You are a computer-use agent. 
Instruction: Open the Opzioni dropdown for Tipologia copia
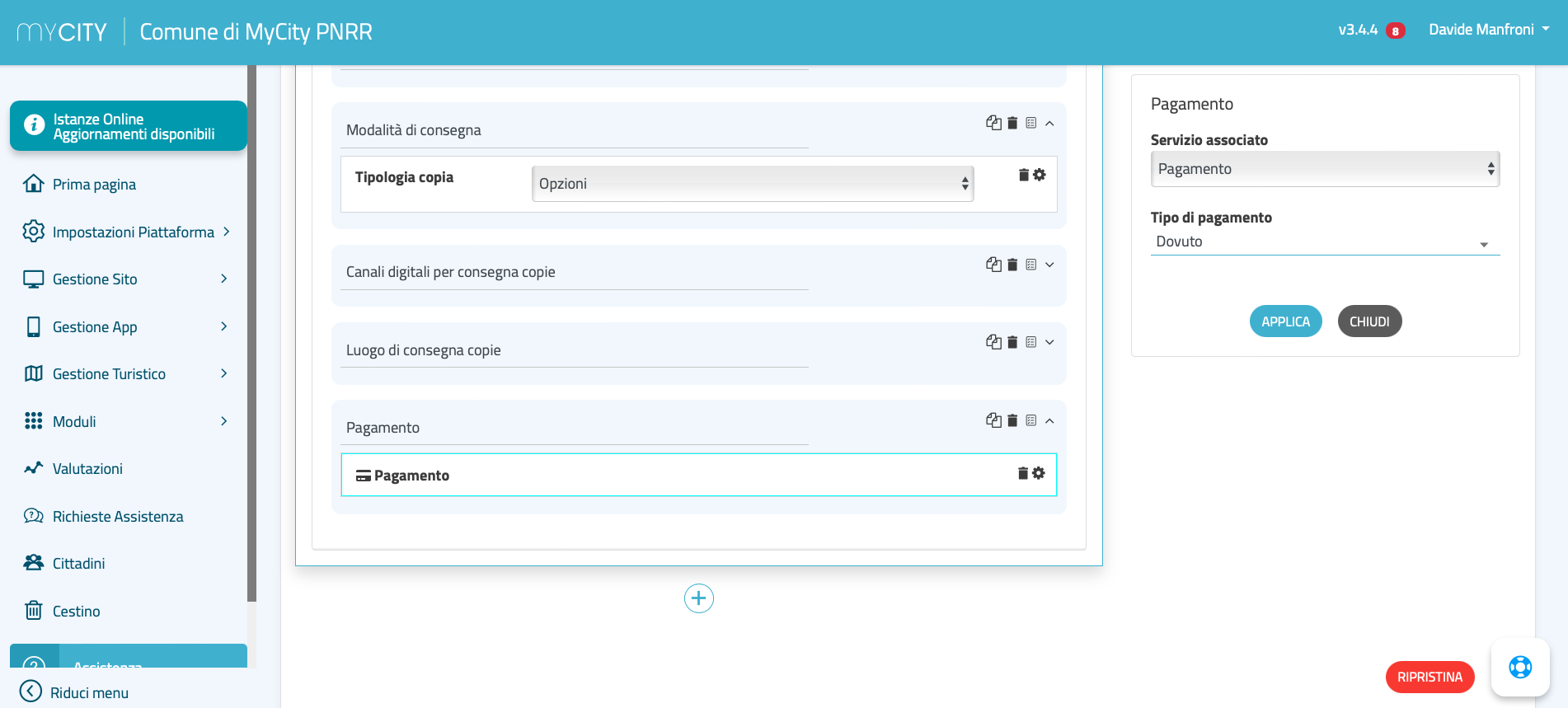(x=752, y=184)
